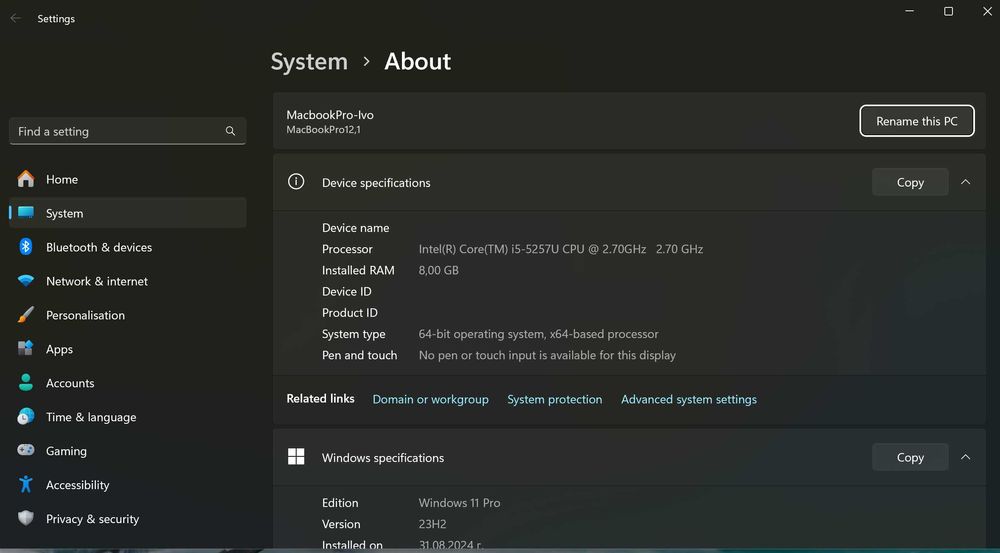
Task: Open Time & language settings
Action: click(x=128, y=417)
